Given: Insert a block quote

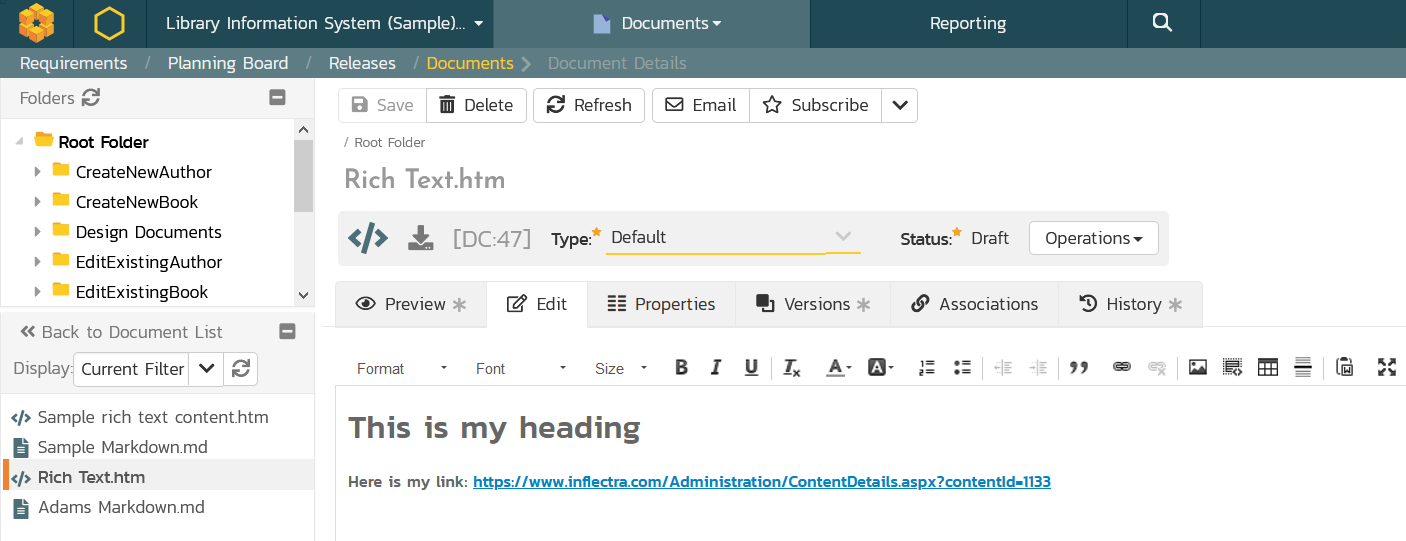Looking at the screenshot, I should (x=1078, y=368).
